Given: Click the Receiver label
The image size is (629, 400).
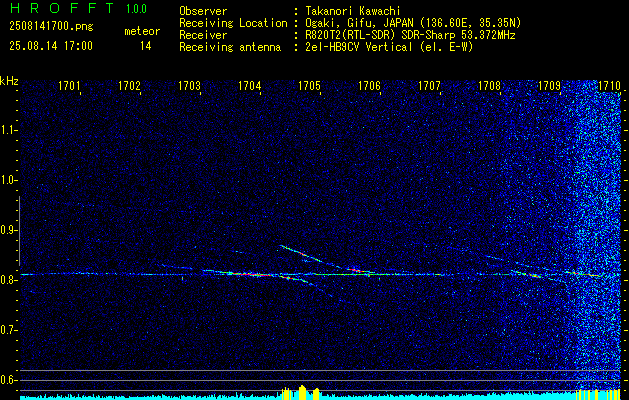Looking at the screenshot, I should tap(203, 35).
